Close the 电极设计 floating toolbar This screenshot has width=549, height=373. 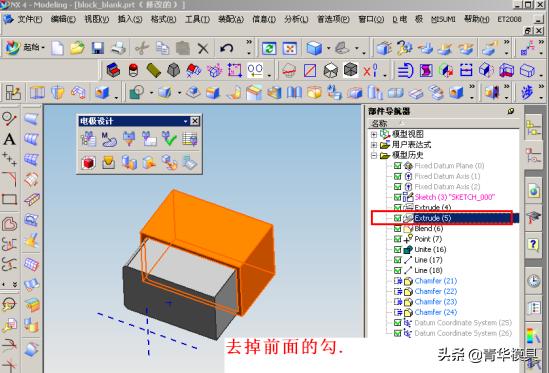pyautogui.click(x=195, y=121)
